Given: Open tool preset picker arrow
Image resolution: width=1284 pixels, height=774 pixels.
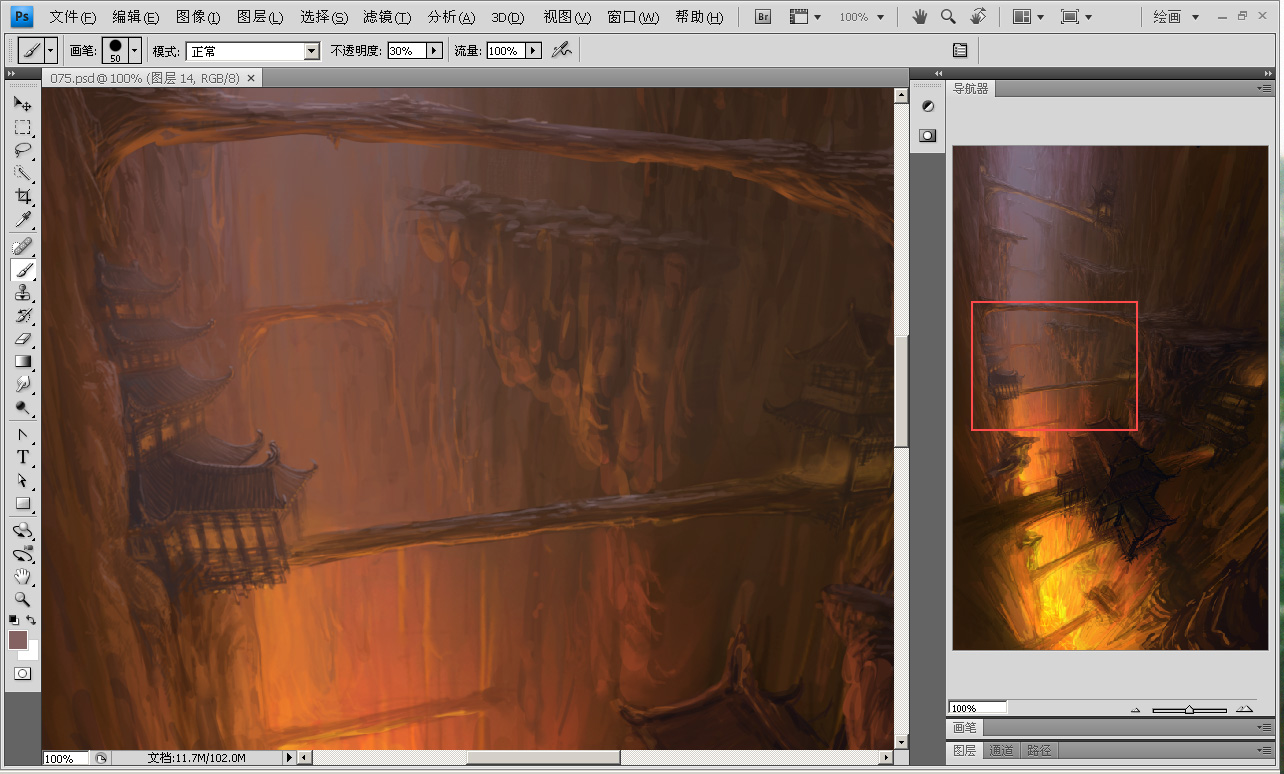Looking at the screenshot, I should 51,50.
